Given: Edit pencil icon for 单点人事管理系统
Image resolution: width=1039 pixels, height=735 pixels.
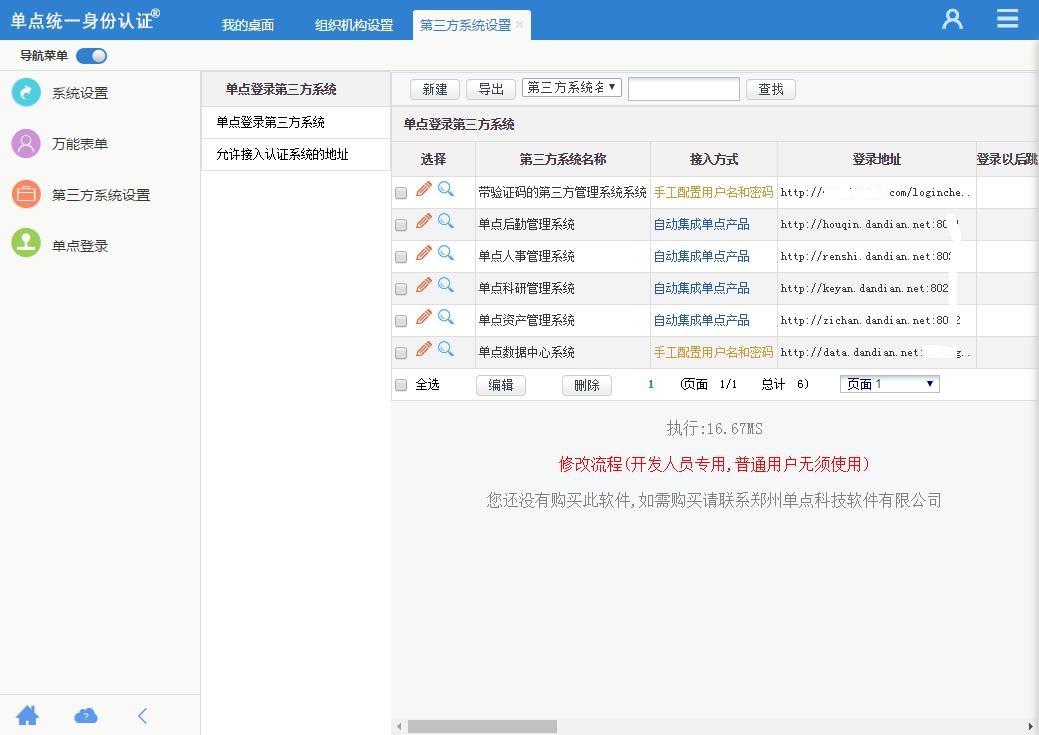Looking at the screenshot, I should pyautogui.click(x=424, y=253).
